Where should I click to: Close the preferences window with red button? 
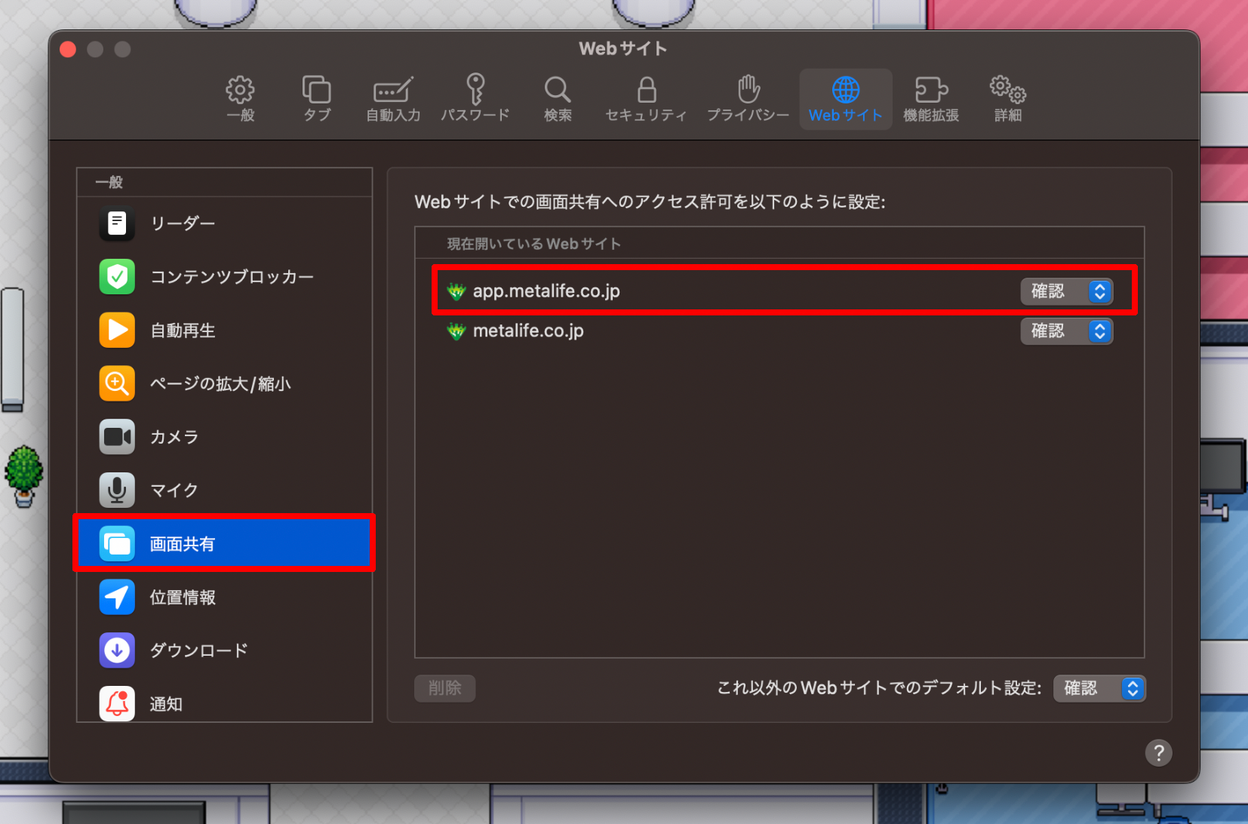[x=68, y=49]
